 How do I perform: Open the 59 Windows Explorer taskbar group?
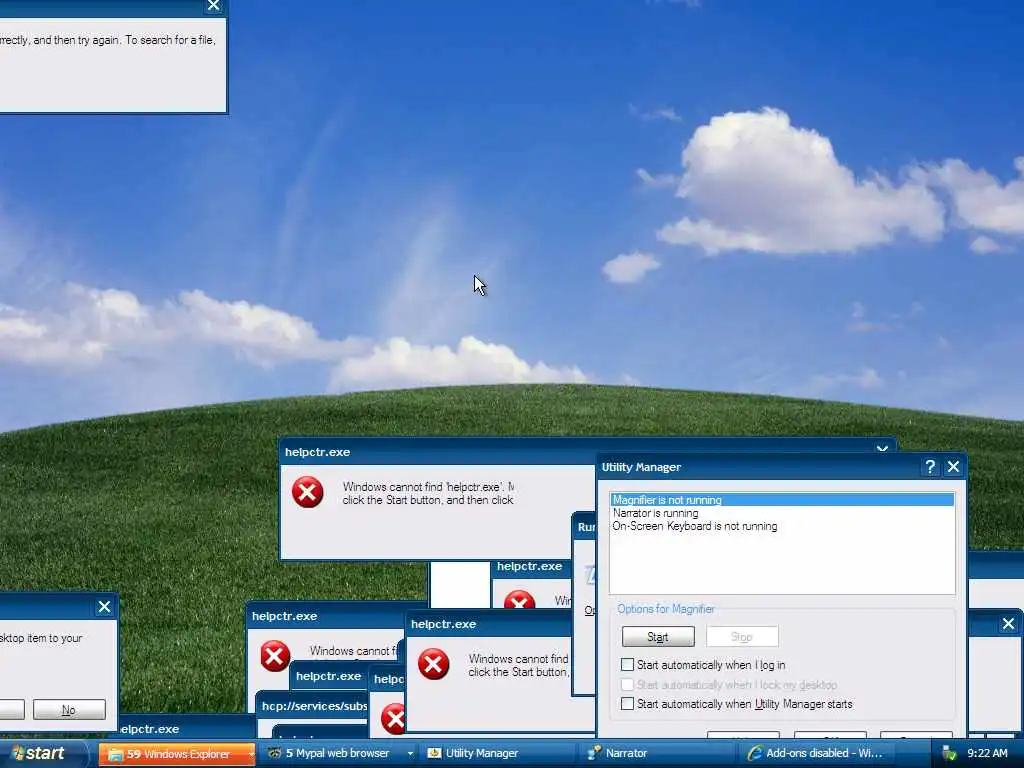pyautogui.click(x=176, y=754)
